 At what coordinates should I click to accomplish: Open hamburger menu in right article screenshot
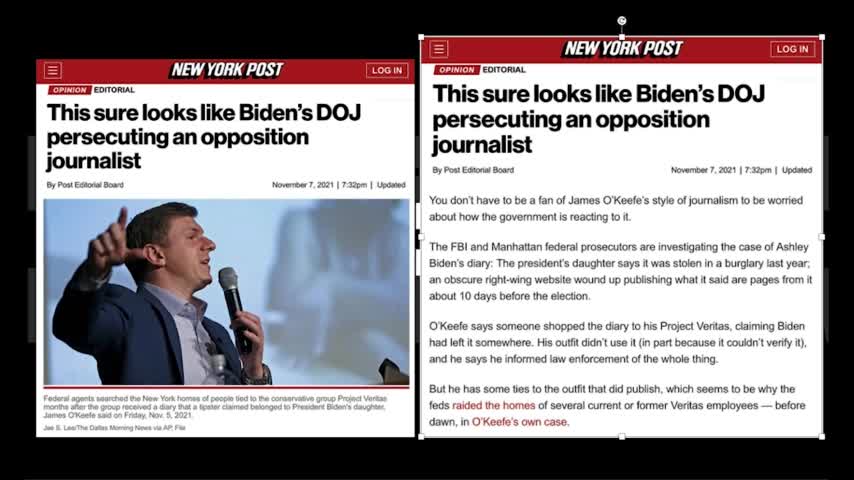click(x=439, y=49)
